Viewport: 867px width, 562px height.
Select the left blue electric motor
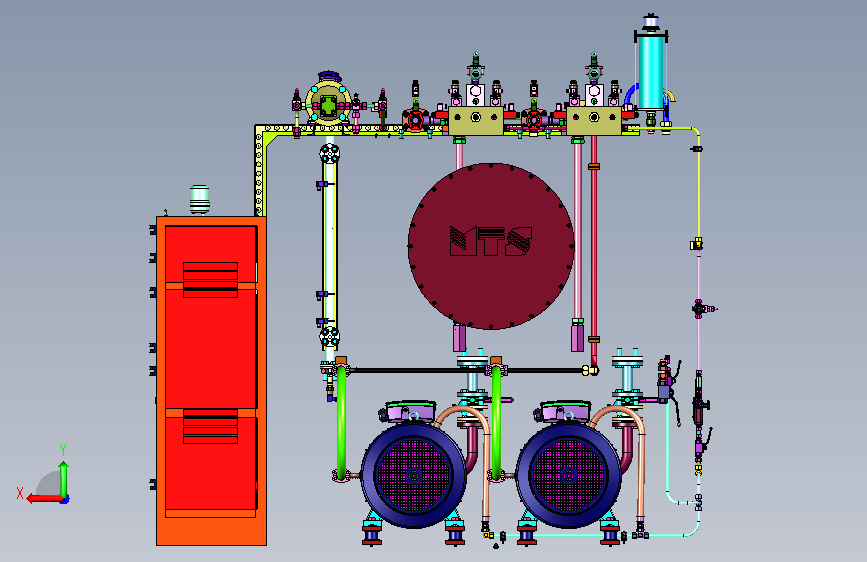click(x=414, y=475)
